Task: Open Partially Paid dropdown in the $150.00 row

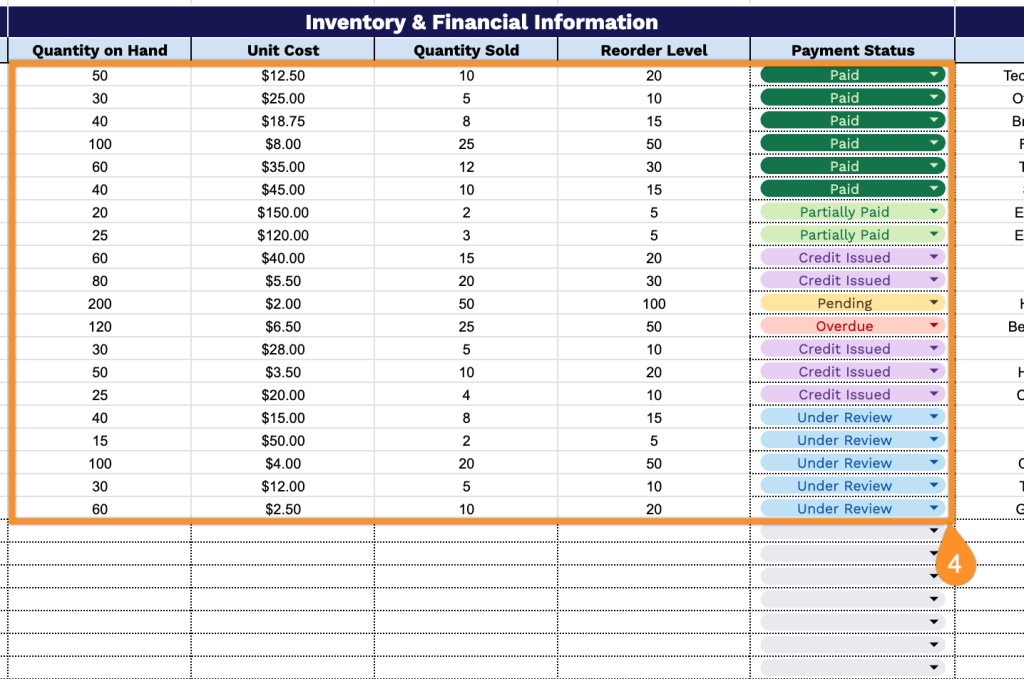Action: point(934,212)
